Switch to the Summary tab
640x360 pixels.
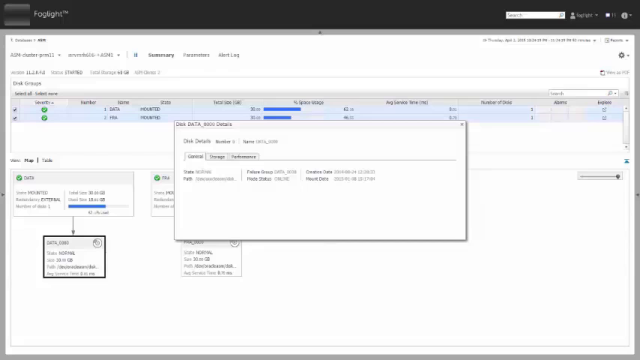point(161,55)
